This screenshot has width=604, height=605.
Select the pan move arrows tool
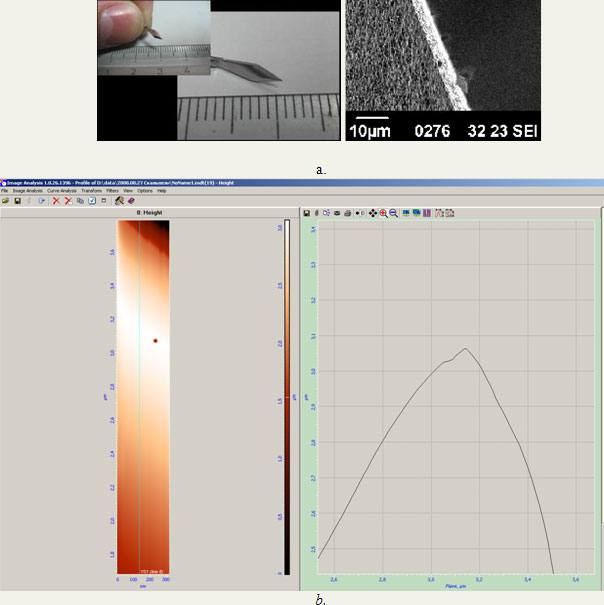[373, 213]
